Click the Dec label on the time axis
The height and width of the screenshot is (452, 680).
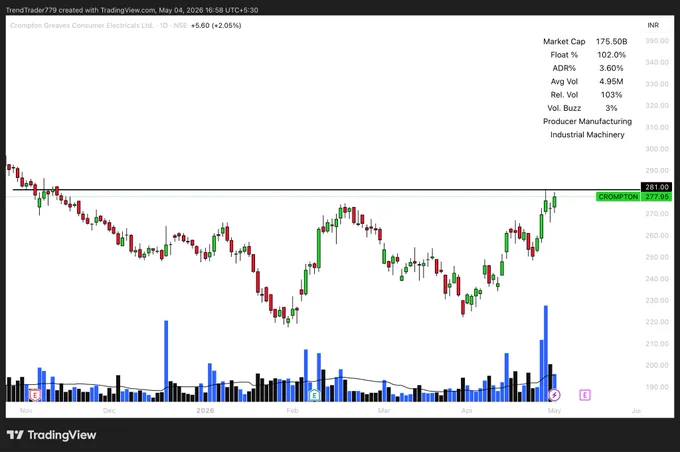109,410
